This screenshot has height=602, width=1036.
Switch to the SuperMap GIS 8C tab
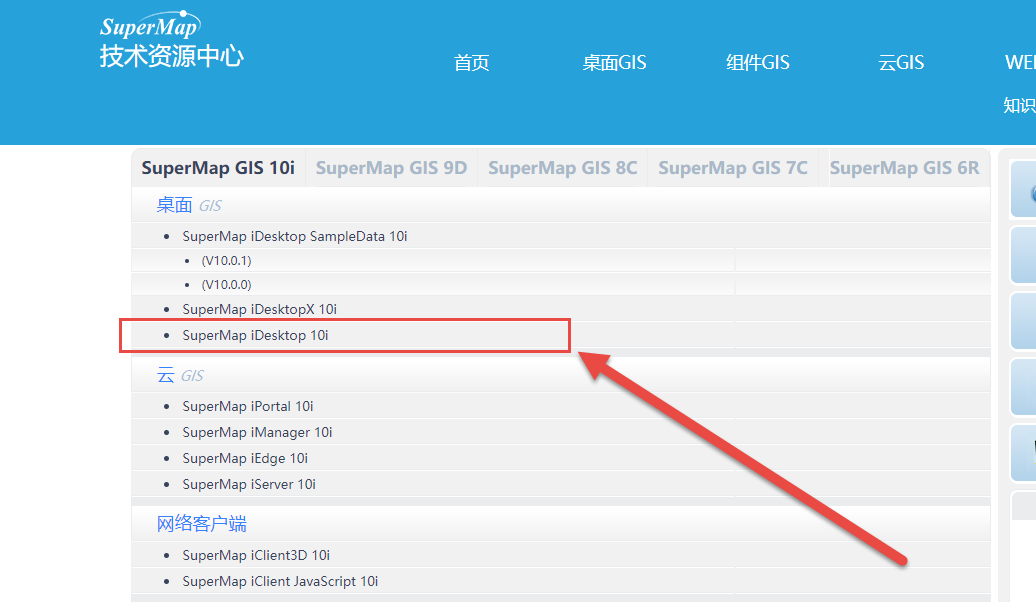tap(562, 168)
